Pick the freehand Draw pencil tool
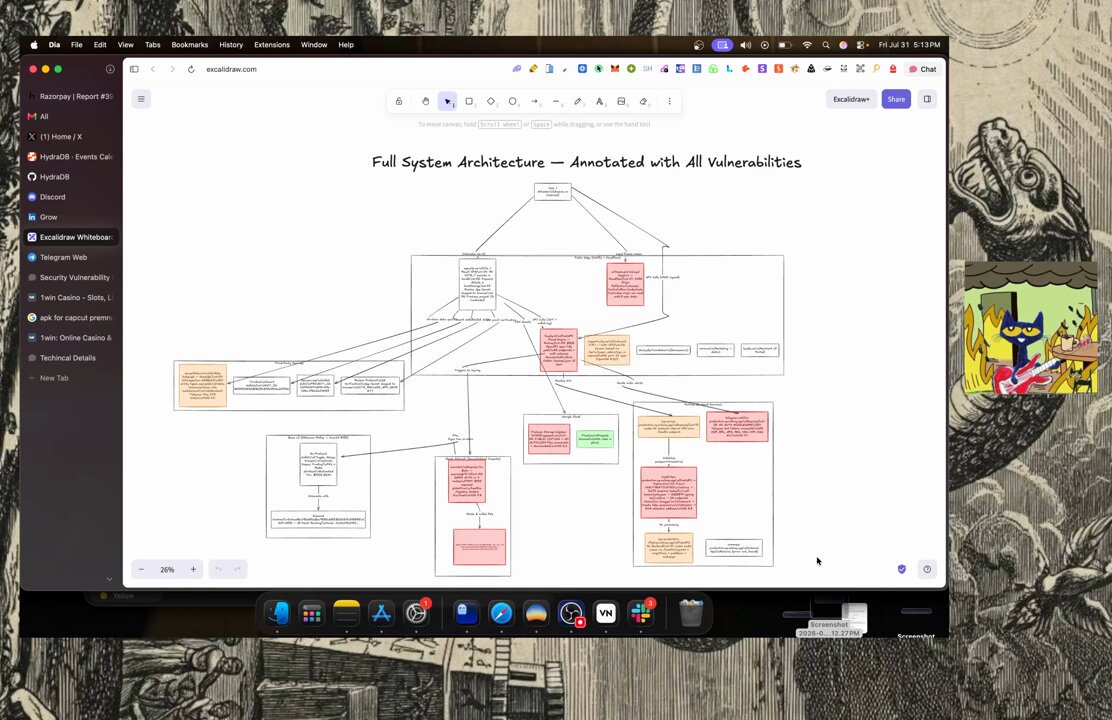The height and width of the screenshot is (720, 1112). [x=578, y=101]
